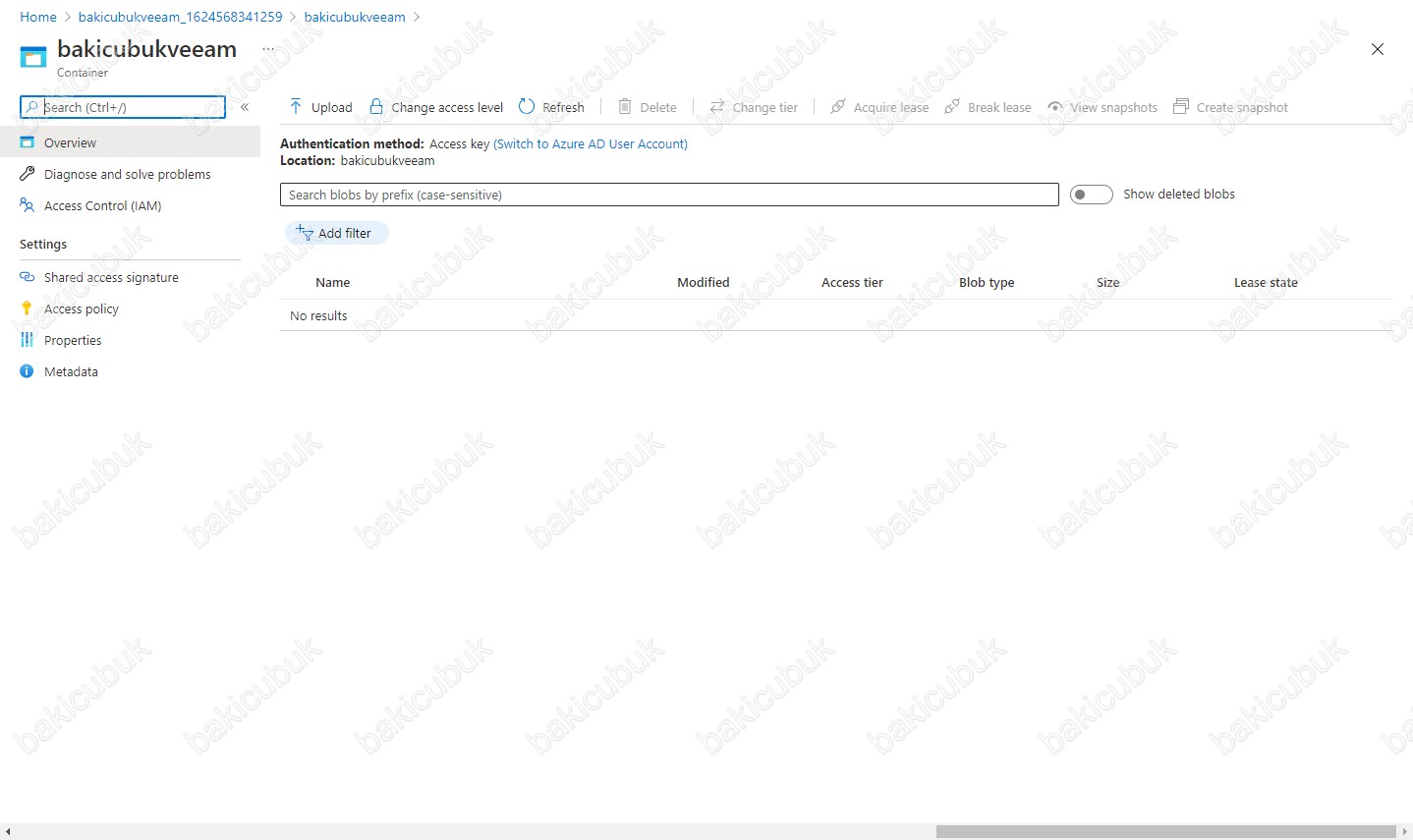Click the Change tier arrows icon
The height and width of the screenshot is (840, 1413).
tap(717, 107)
